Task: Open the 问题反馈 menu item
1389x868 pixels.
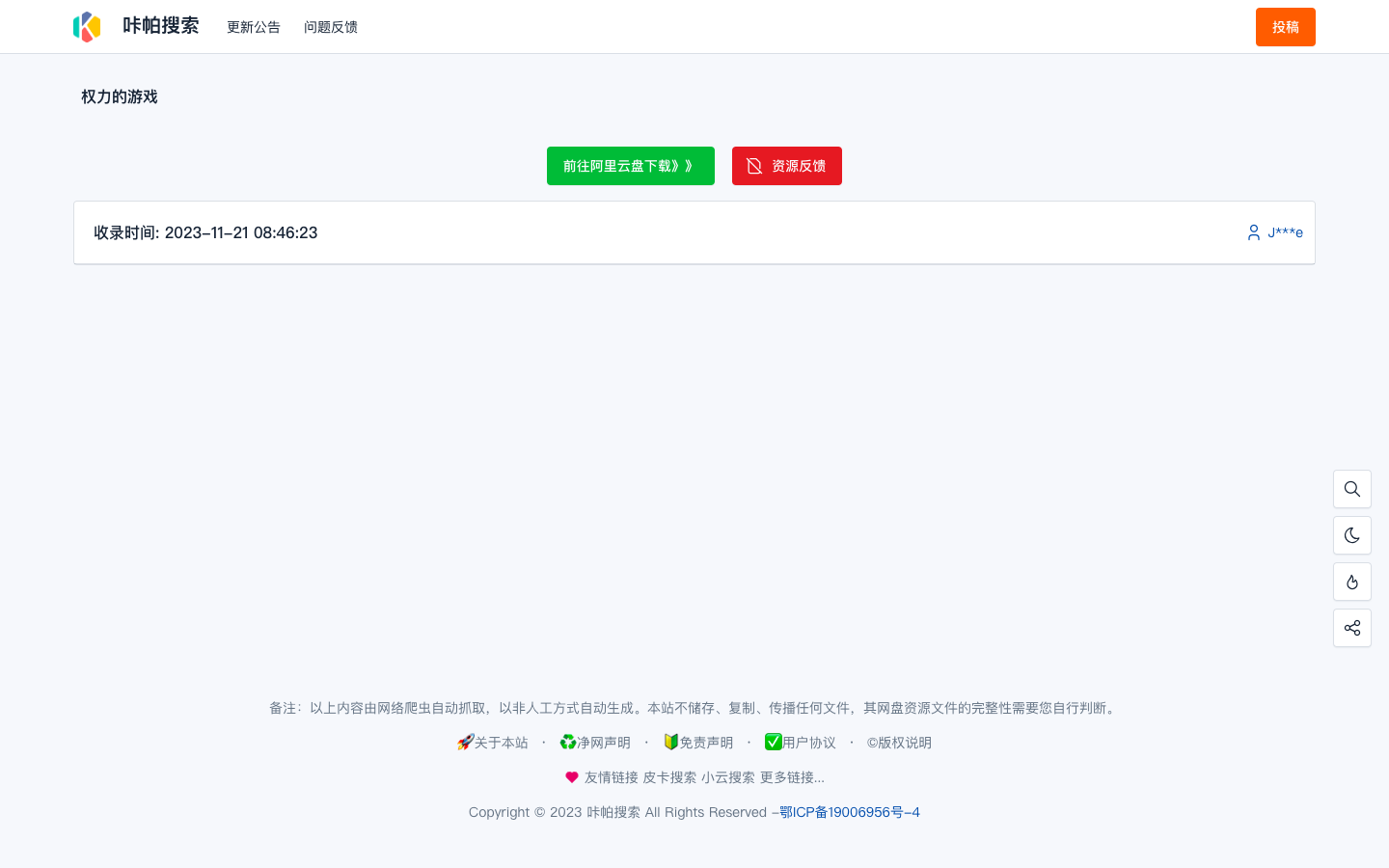Action: click(331, 27)
